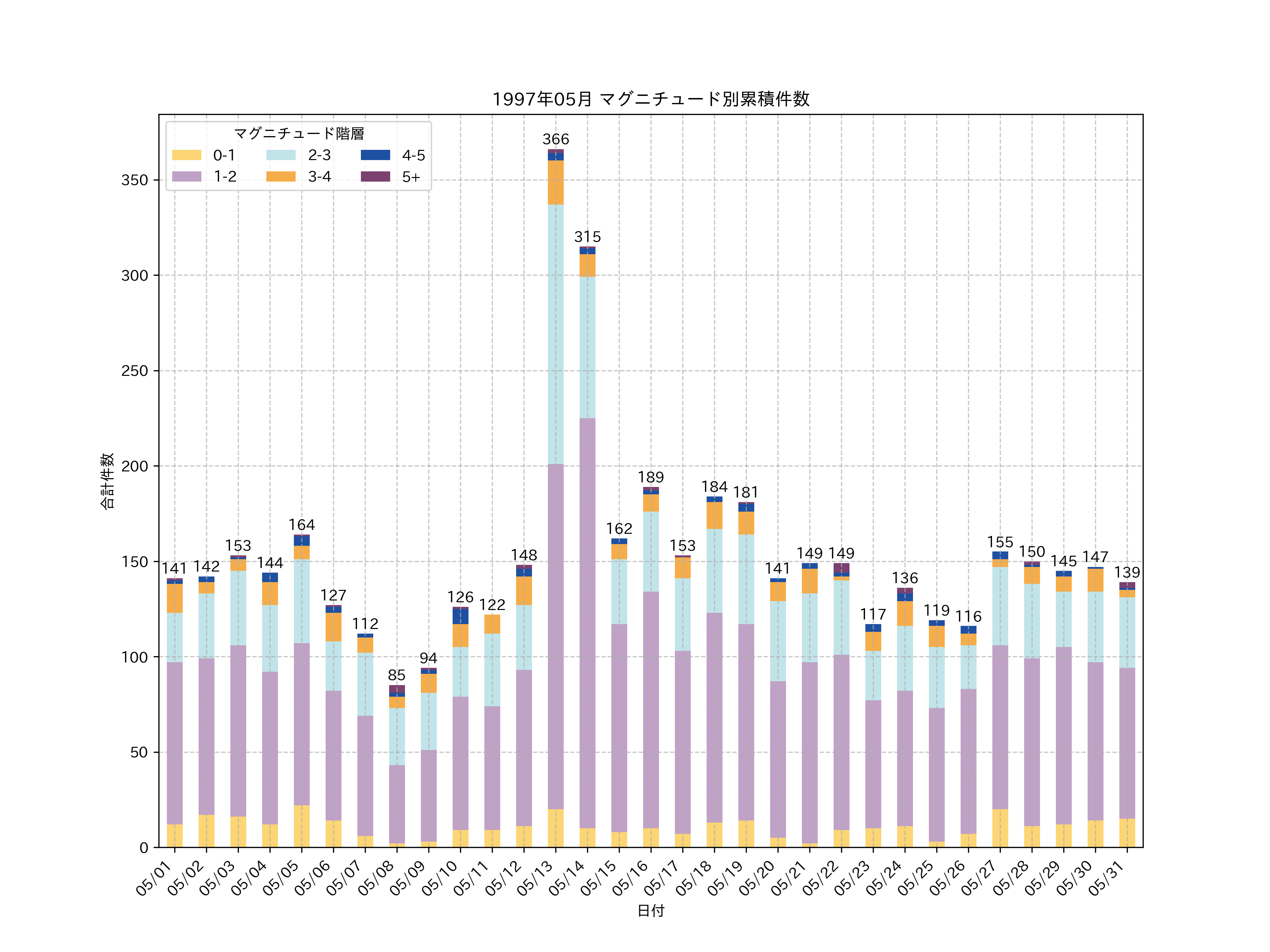Click the 2-3 light blue legend swatch
This screenshot has width=1270, height=952.
(281, 155)
